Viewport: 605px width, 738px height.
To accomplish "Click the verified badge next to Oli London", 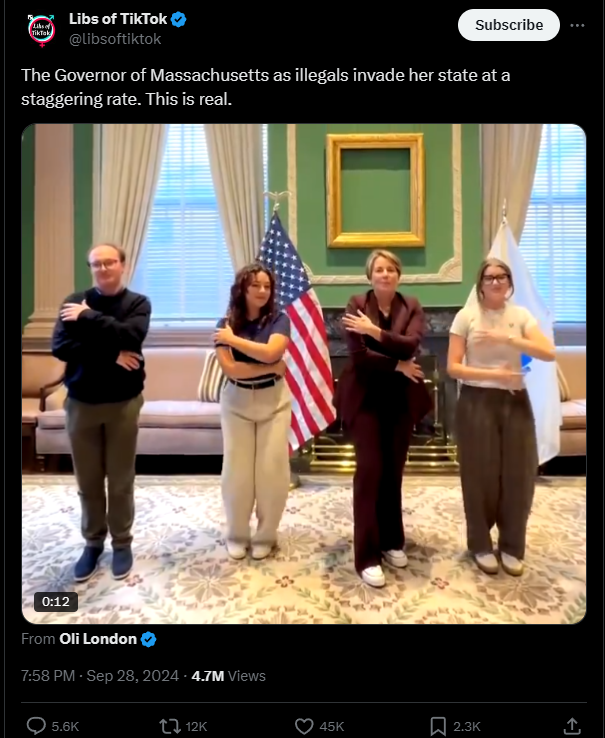I will (x=149, y=640).
